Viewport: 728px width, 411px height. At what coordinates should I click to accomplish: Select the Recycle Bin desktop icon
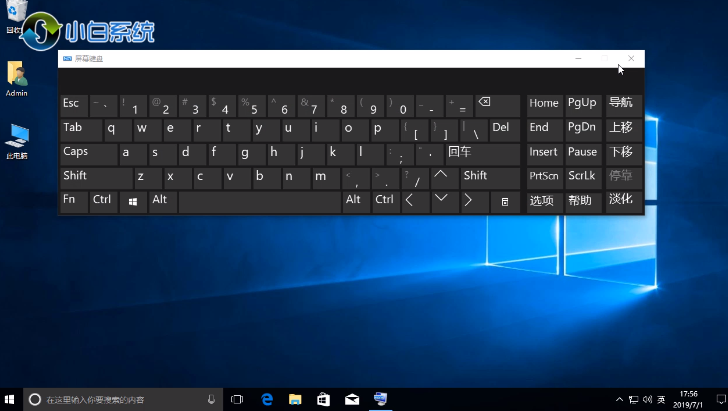(x=16, y=16)
